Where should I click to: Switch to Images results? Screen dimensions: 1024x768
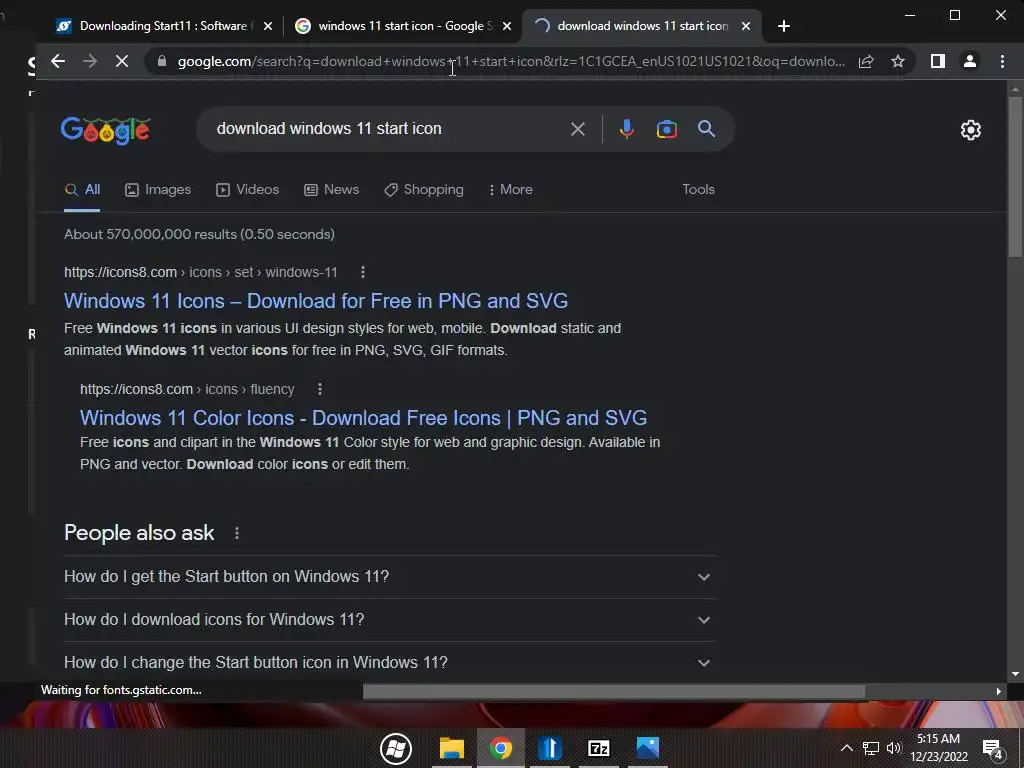[x=158, y=189]
